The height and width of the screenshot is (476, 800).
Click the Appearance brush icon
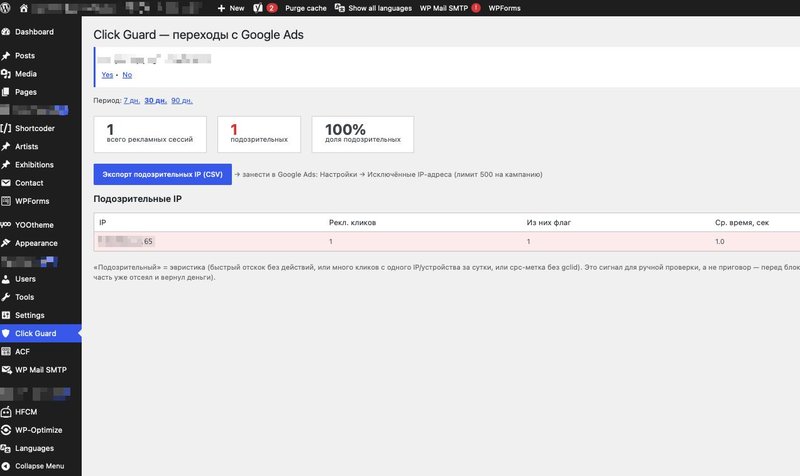[6, 243]
